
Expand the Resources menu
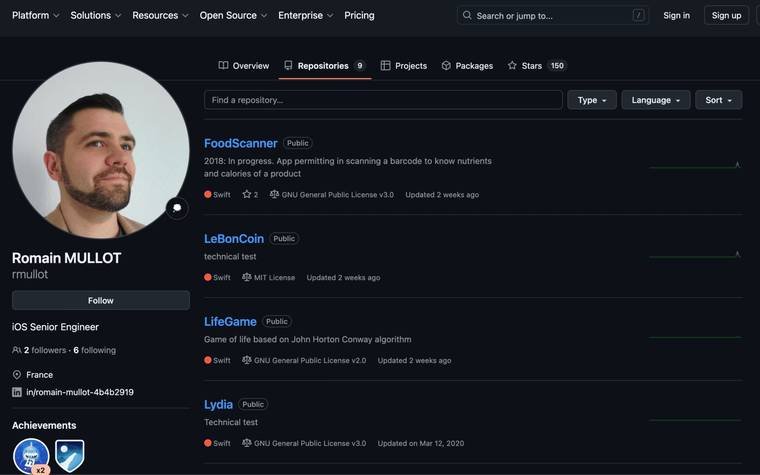point(160,16)
